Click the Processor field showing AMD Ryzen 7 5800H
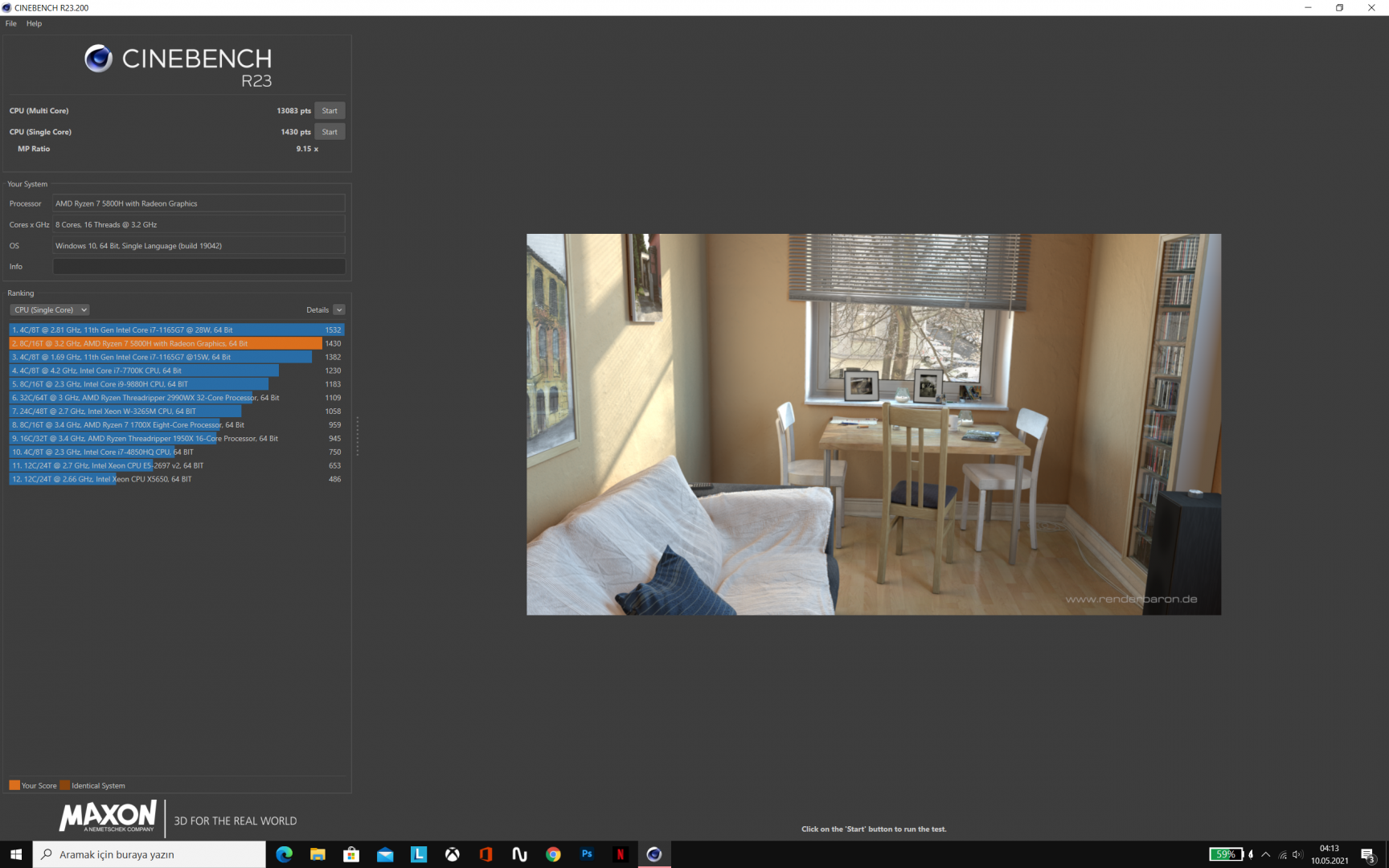Screen dimensions: 1389x868 (199, 203)
